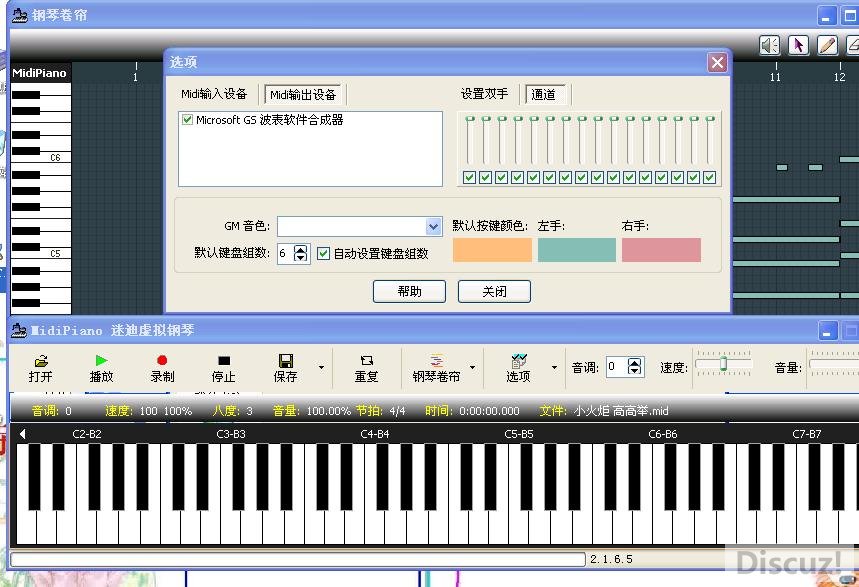Toggle the second channel checkbox
Screen dimensions: 859x587
[x=485, y=177]
